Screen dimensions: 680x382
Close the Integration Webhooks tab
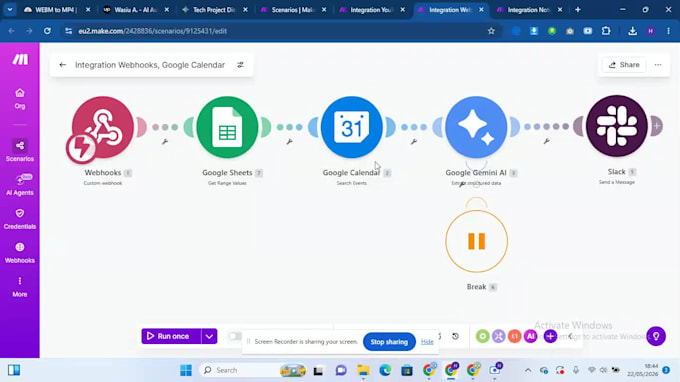tap(481, 10)
